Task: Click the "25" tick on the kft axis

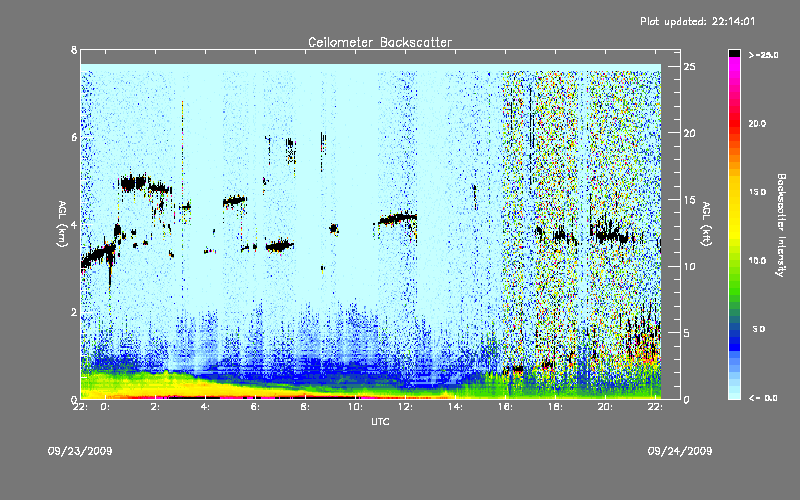Action: click(689, 67)
